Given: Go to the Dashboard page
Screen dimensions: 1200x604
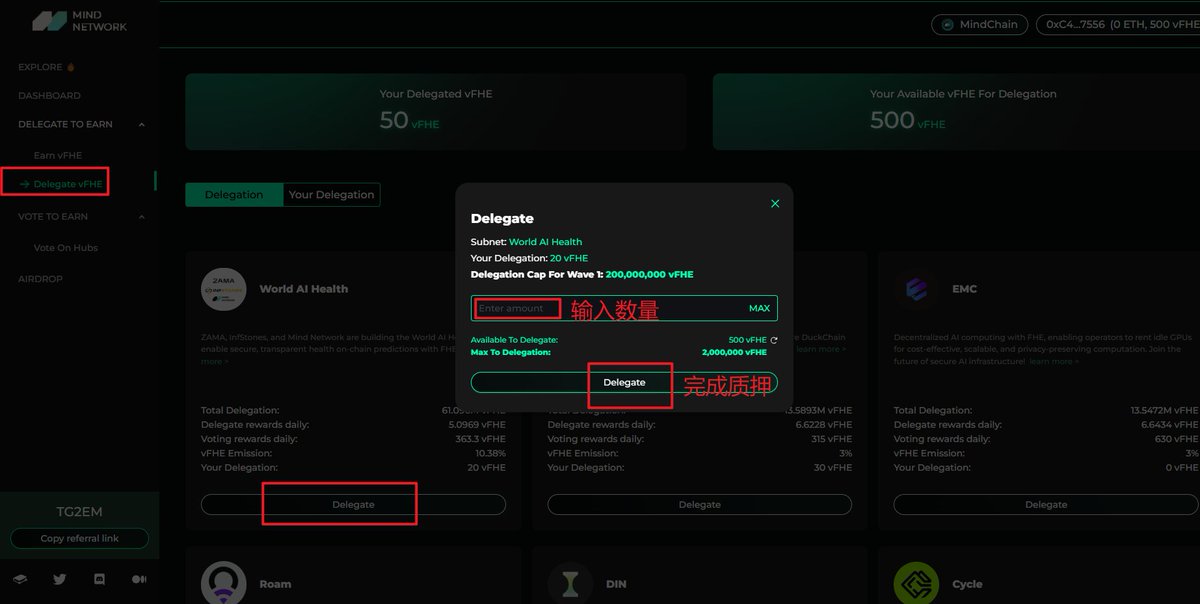Looking at the screenshot, I should [49, 96].
